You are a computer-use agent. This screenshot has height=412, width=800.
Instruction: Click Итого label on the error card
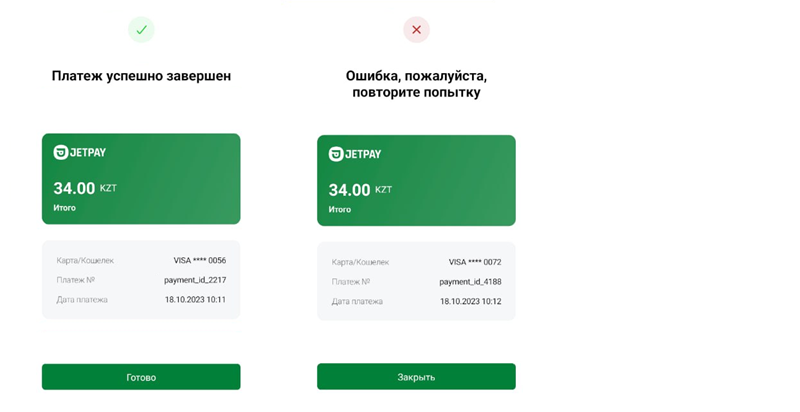[x=340, y=210]
